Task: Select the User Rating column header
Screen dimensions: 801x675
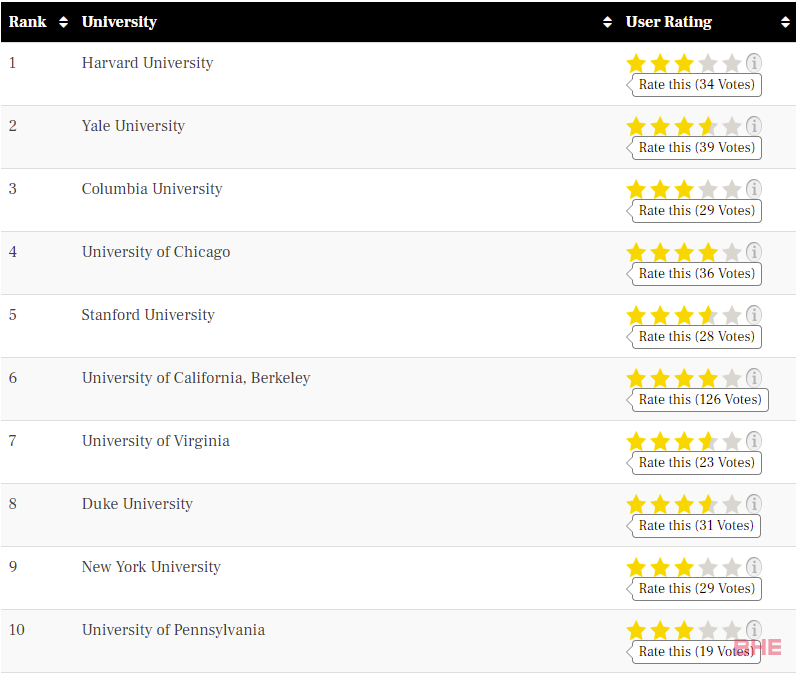Action: 669,22
